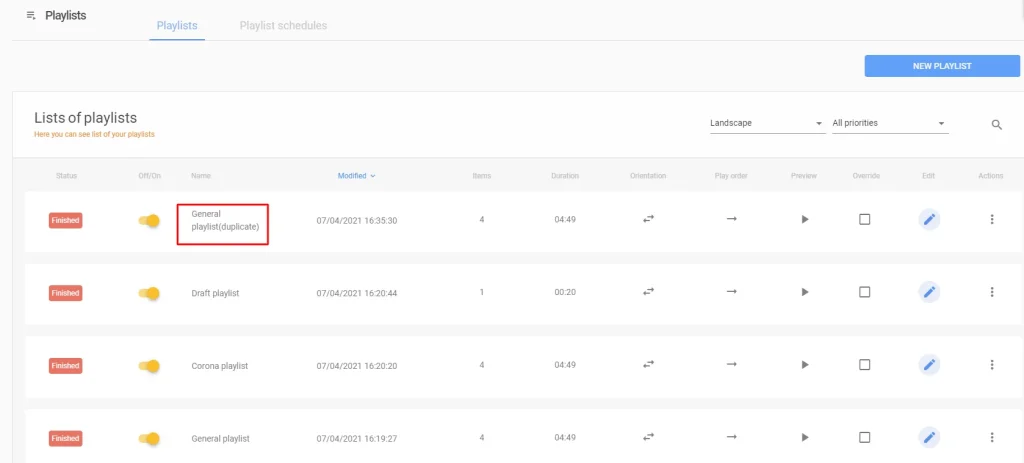Check Override box for Draft playlist

865,292
